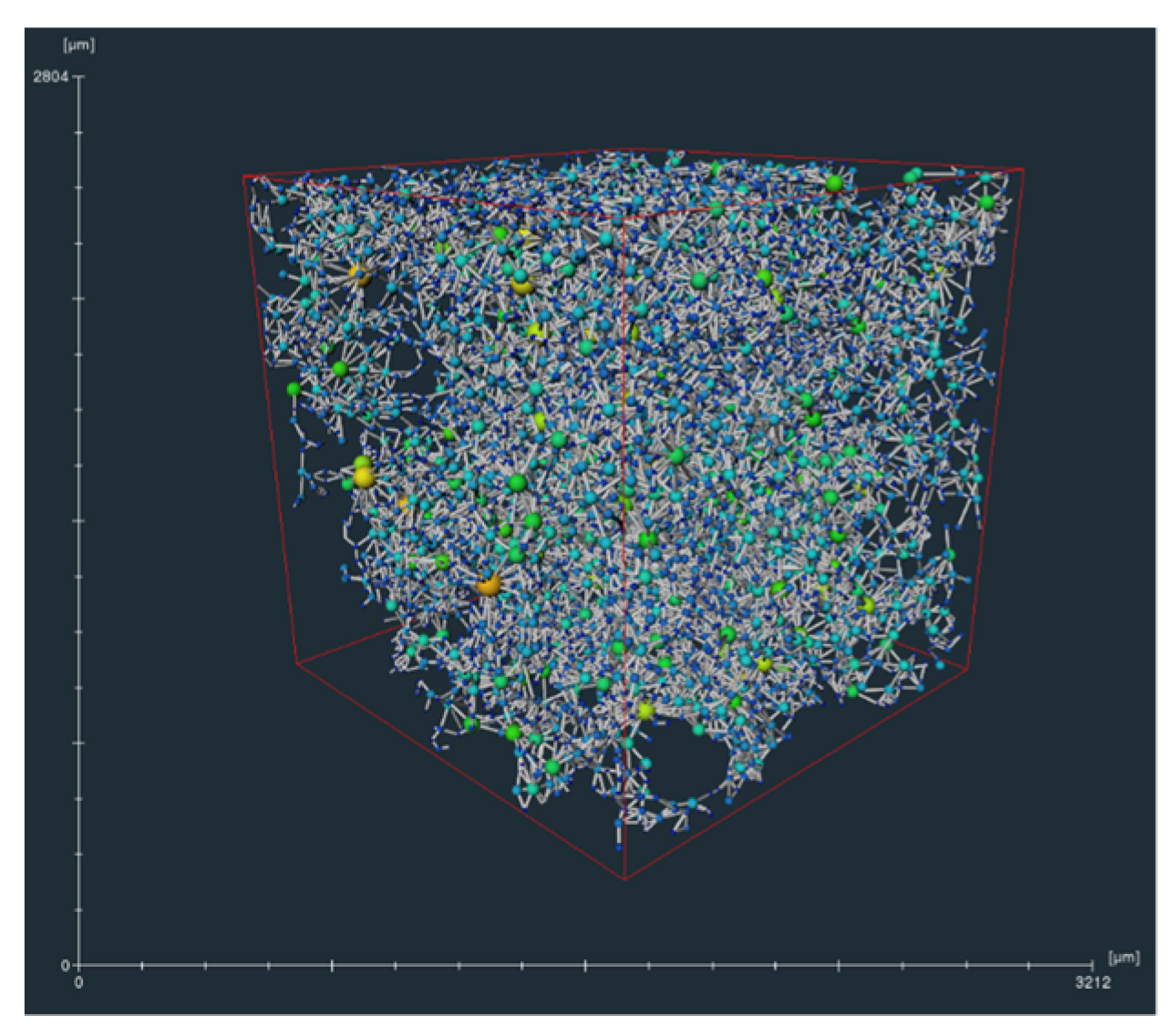Click the 0 label on the vertical axis
Image resolution: width=1175 pixels, height=1036 pixels.
point(65,966)
